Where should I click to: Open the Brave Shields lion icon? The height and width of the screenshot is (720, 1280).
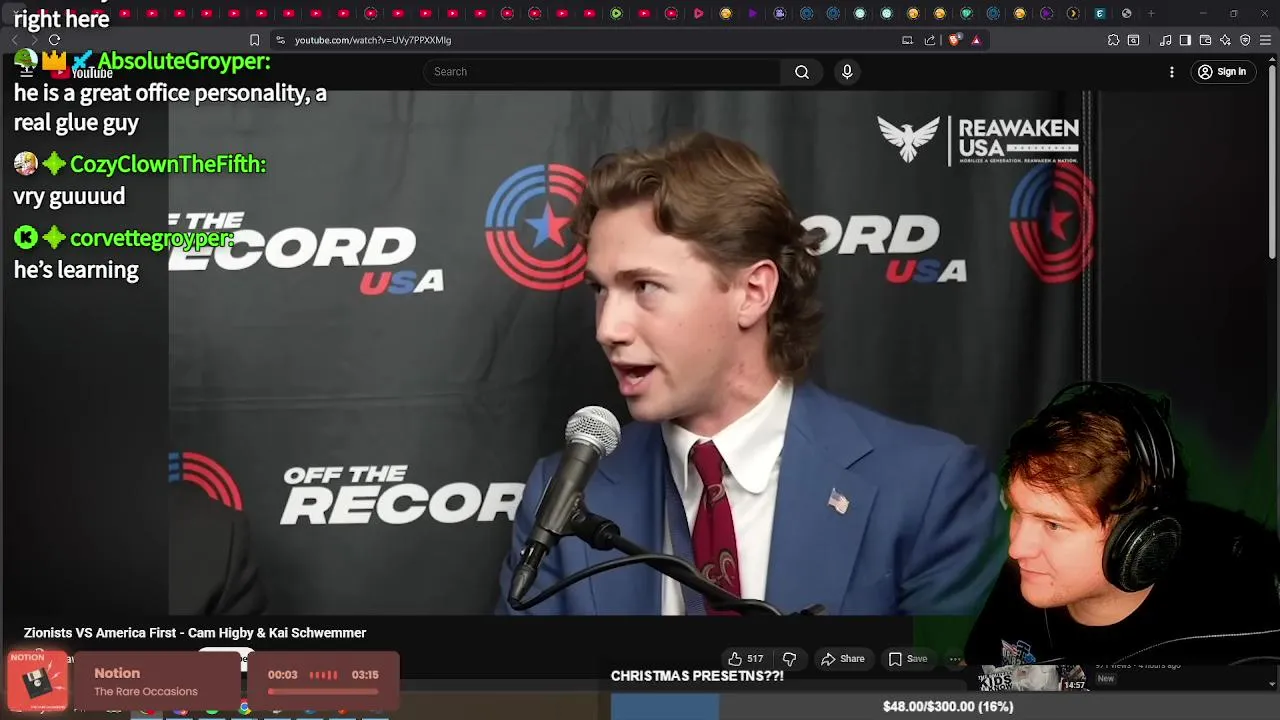point(954,40)
